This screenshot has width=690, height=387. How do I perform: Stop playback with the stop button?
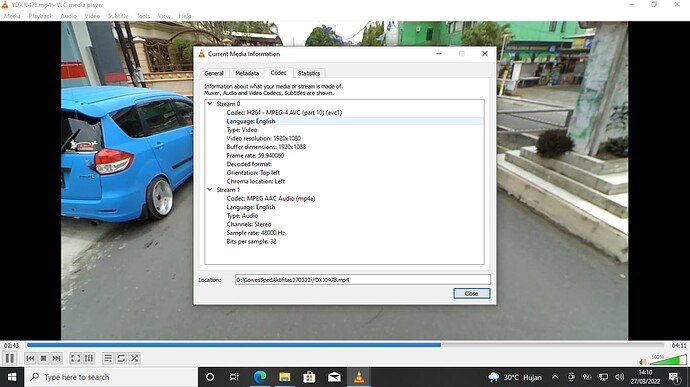click(x=43, y=358)
